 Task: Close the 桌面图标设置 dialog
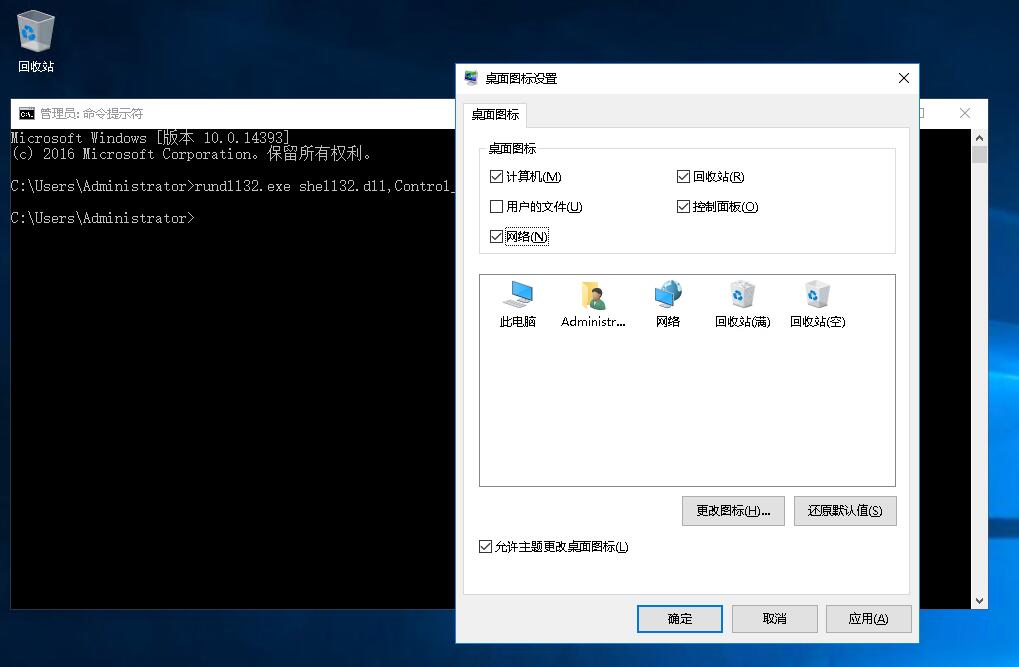tap(903, 79)
